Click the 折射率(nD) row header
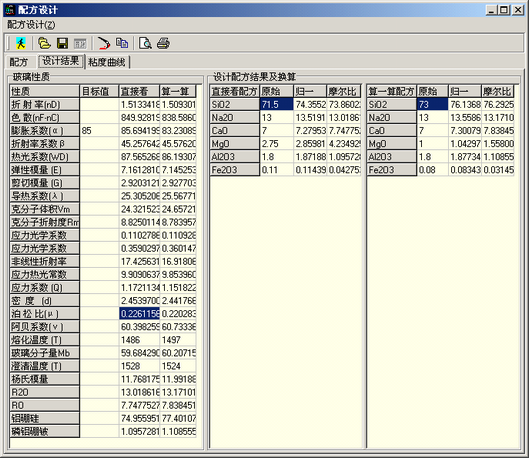Viewport: 529px width, 458px height. (x=45, y=105)
